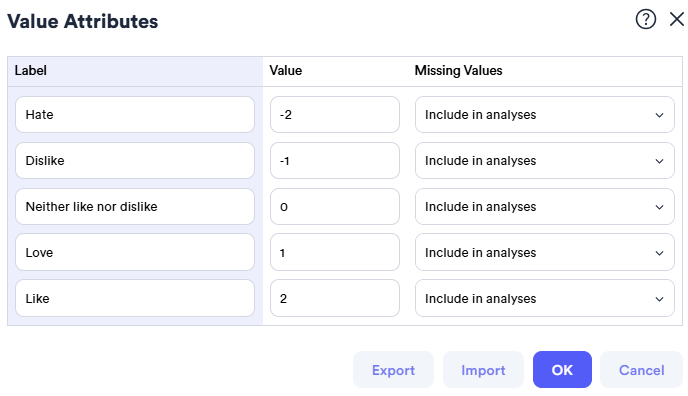
Task: Close the Value Attributes dialog
Action: [677, 19]
